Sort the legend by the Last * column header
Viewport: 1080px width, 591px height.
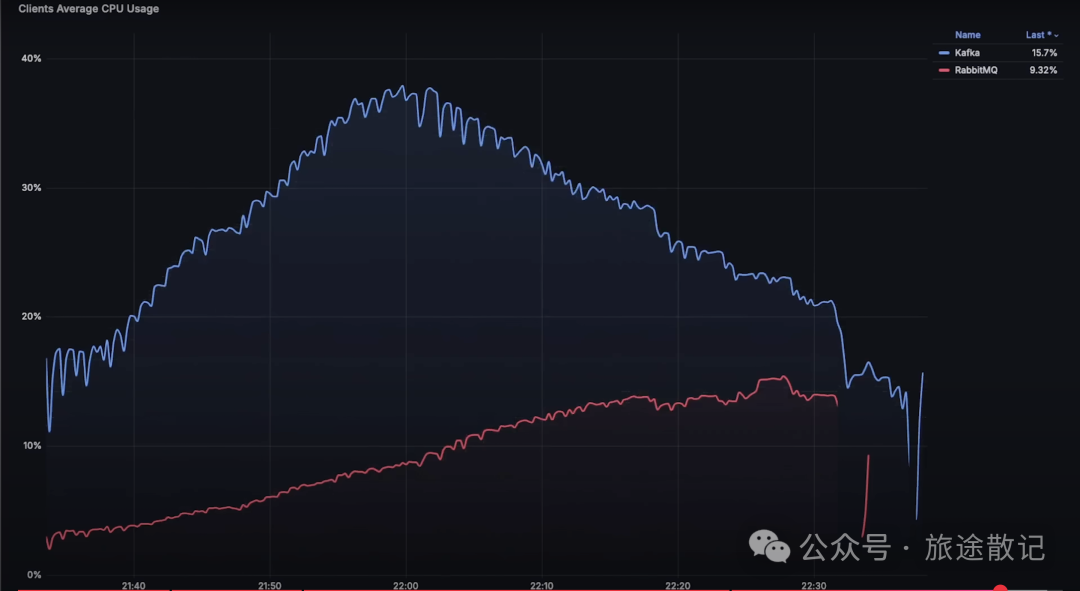[x=1038, y=35]
